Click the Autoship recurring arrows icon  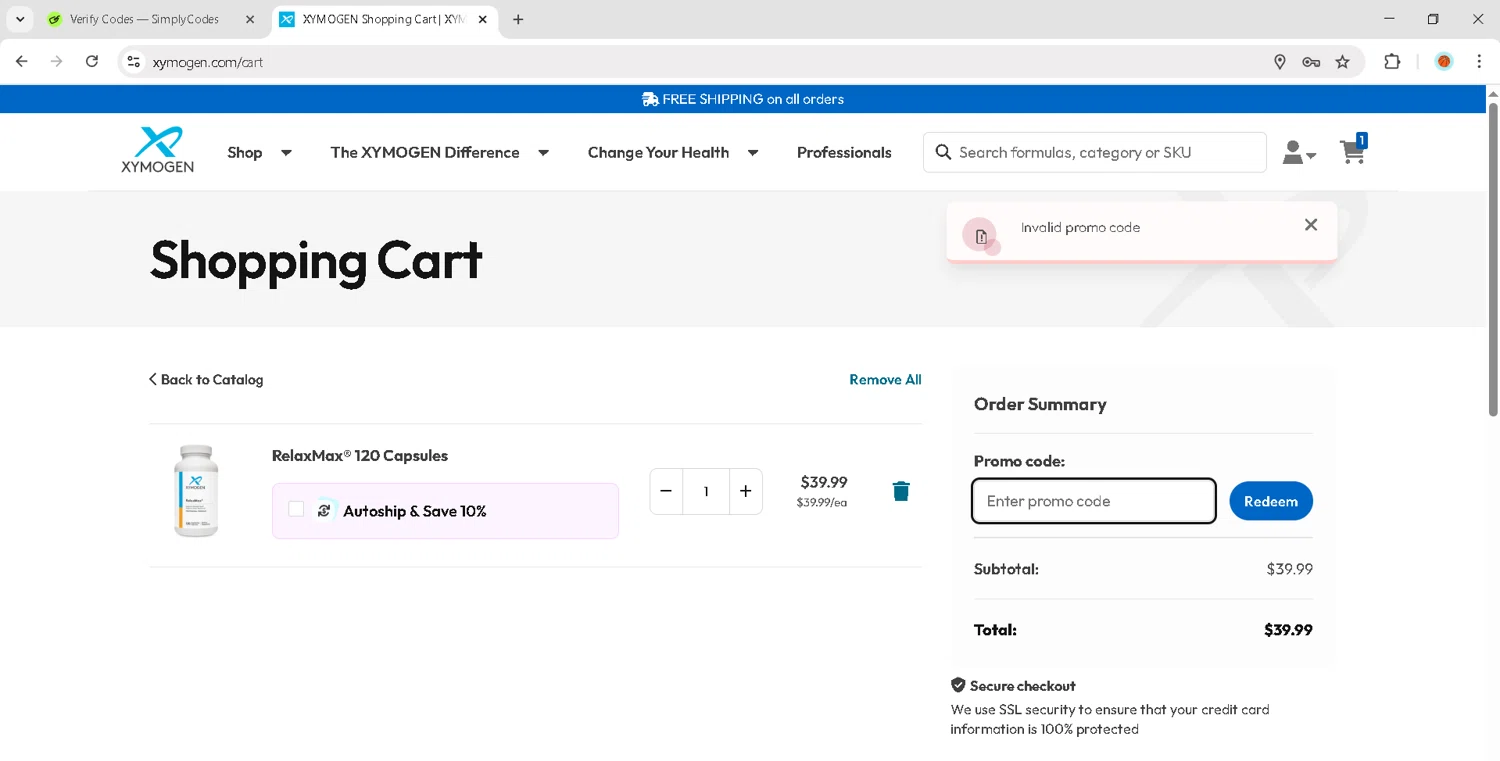[x=324, y=511]
